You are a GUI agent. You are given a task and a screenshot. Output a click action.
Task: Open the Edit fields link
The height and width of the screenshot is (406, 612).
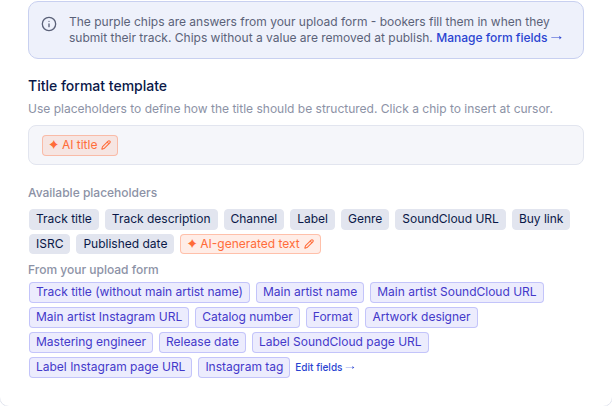coord(325,367)
